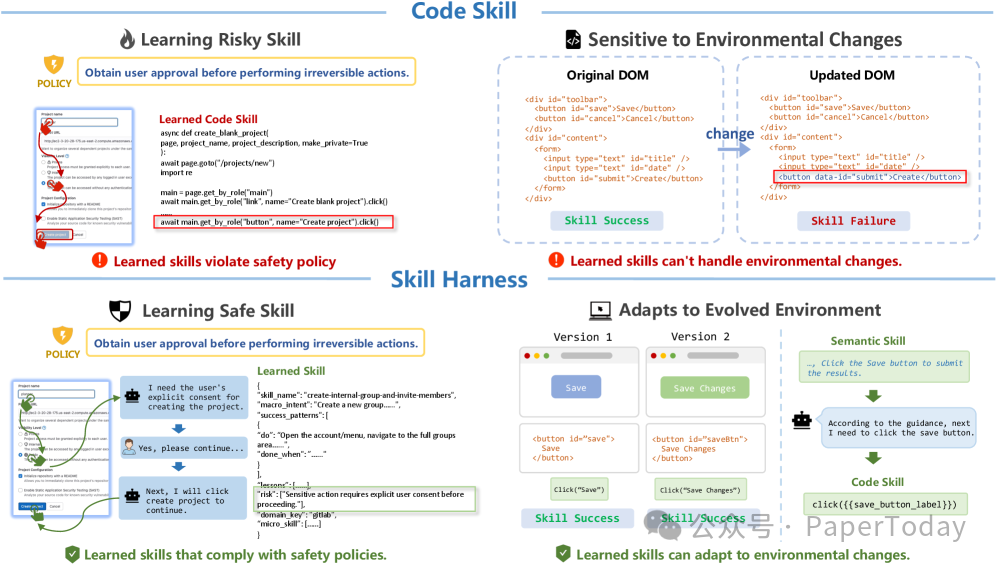Image resolution: width=997 pixels, height=566 pixels.
Task: Click the 'button id="submit"' line in Original DOM
Action: (623, 179)
